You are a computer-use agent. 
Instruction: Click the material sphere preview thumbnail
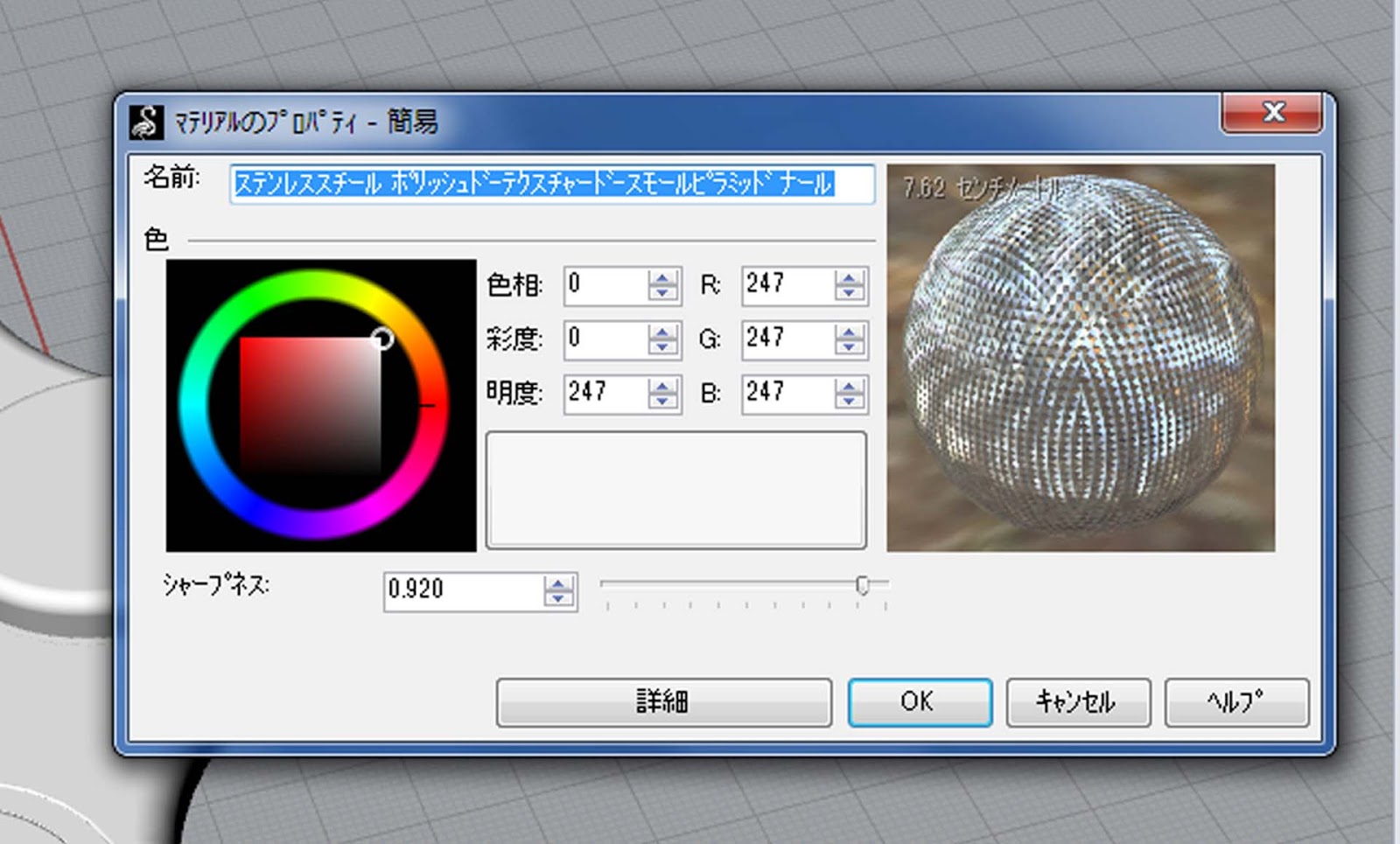tap(1081, 358)
